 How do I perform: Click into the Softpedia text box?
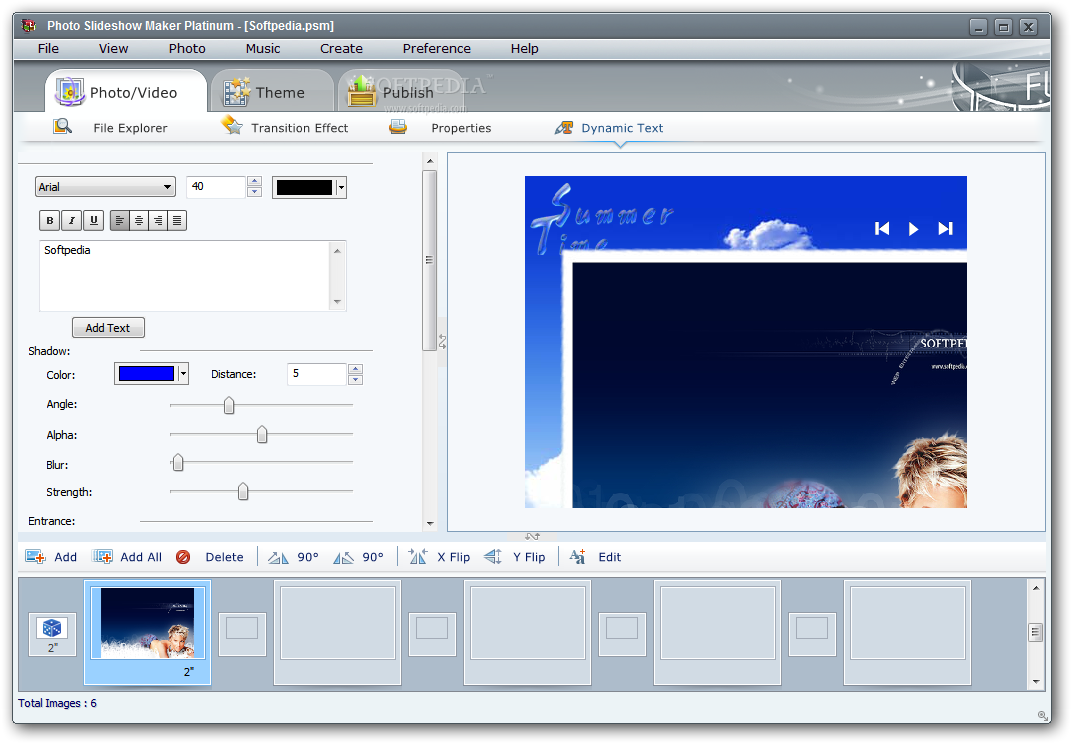coord(185,276)
